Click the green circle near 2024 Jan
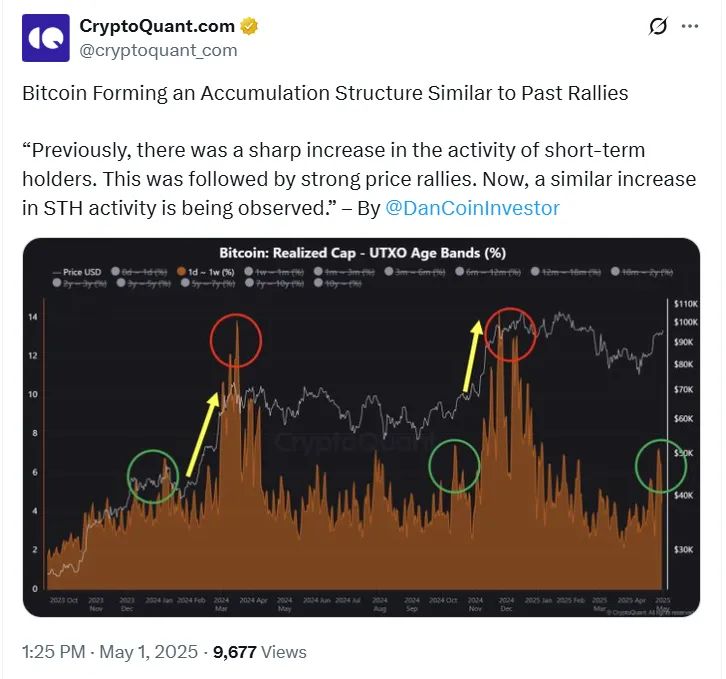Screen dimensions: 726x679 (x=153, y=477)
